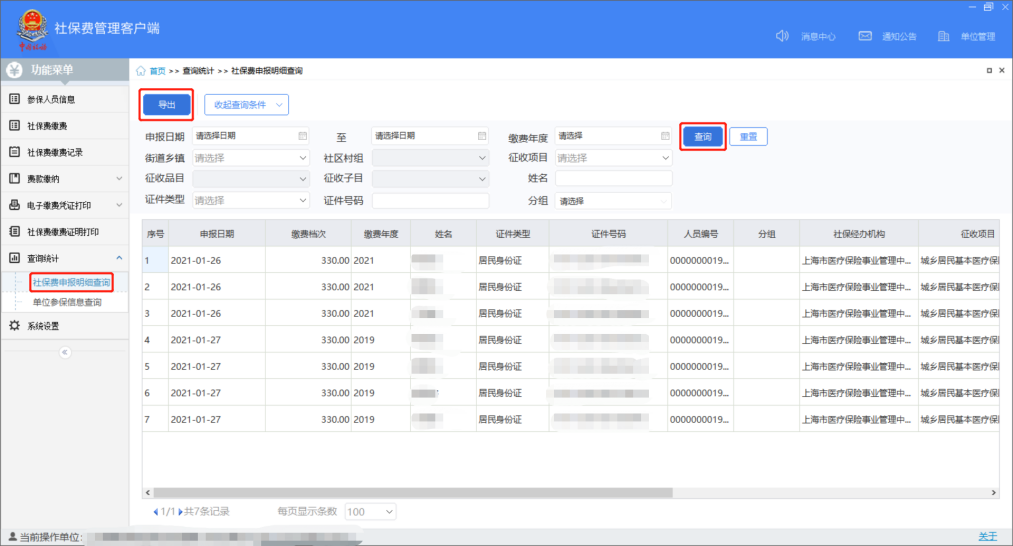Viewport: 1013px width, 546px height.
Task: Click the 系统设置 gear icon
Action: click(x=15, y=326)
